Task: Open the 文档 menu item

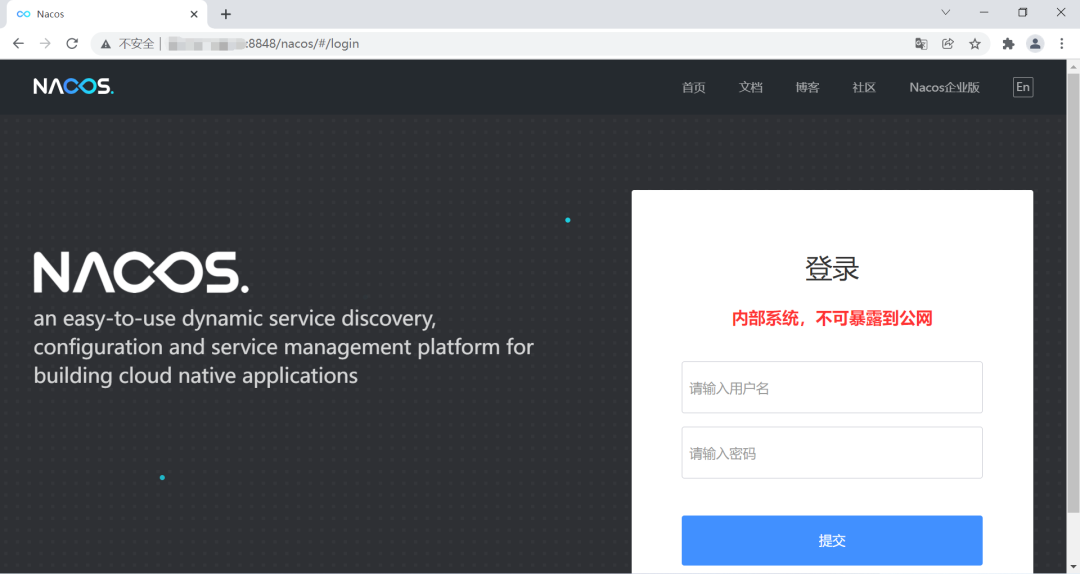Action: tap(751, 88)
